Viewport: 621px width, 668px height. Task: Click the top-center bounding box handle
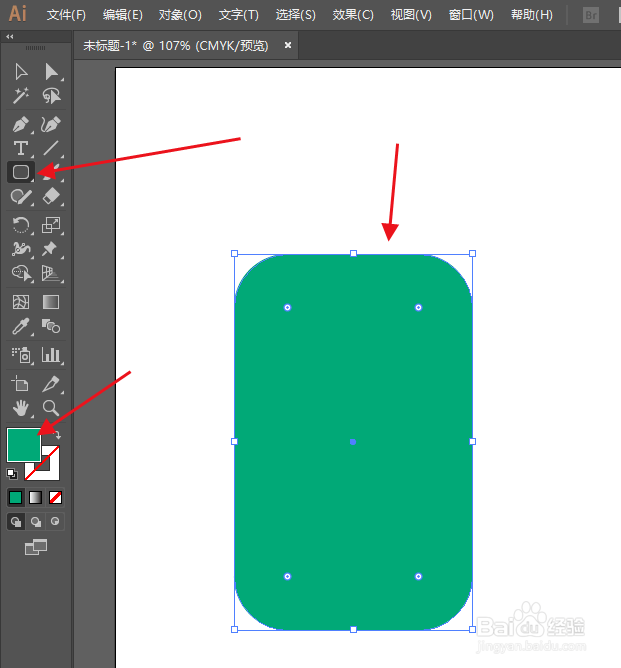(x=353, y=253)
